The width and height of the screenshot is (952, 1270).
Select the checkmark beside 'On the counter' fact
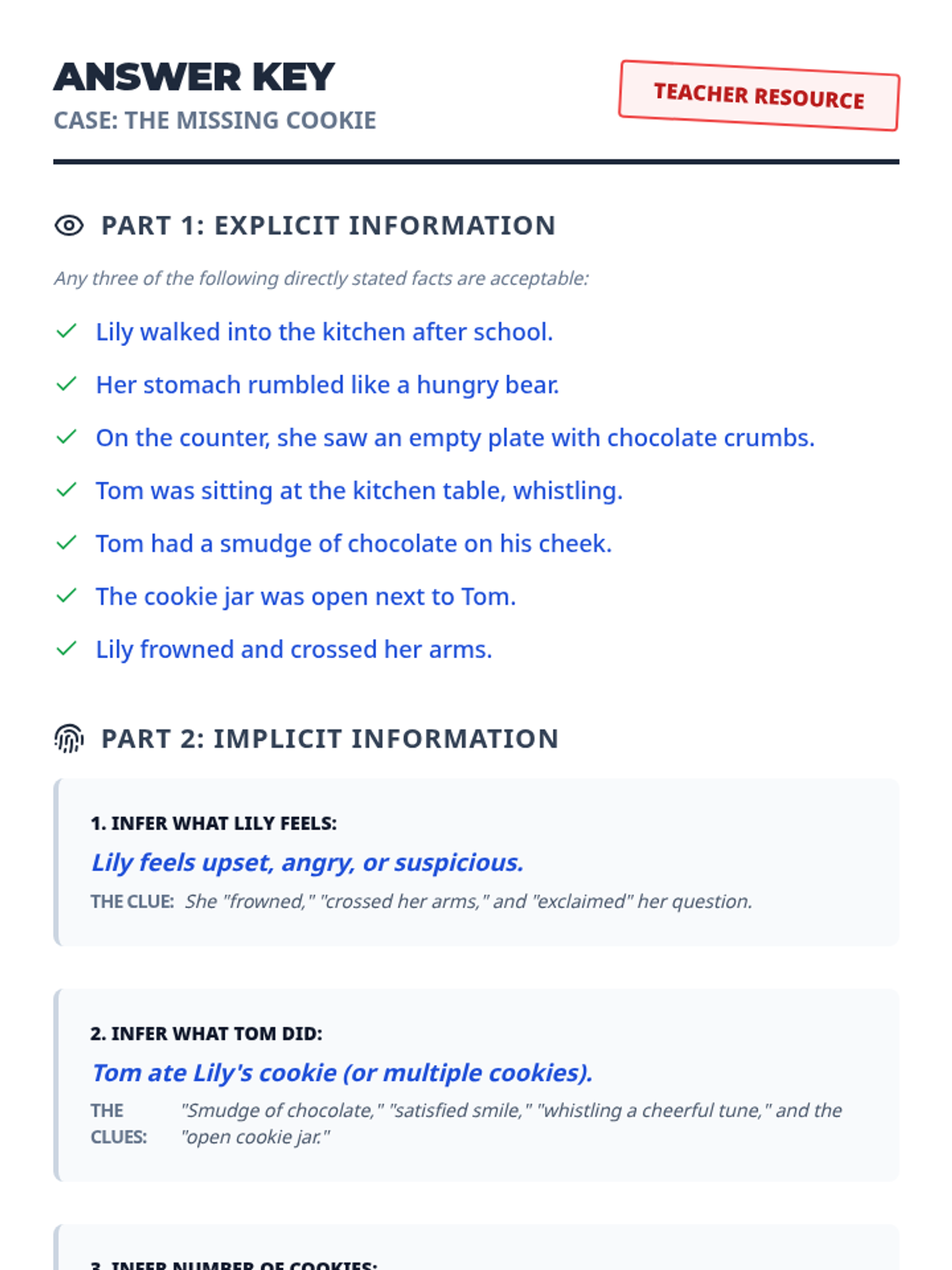(x=67, y=437)
